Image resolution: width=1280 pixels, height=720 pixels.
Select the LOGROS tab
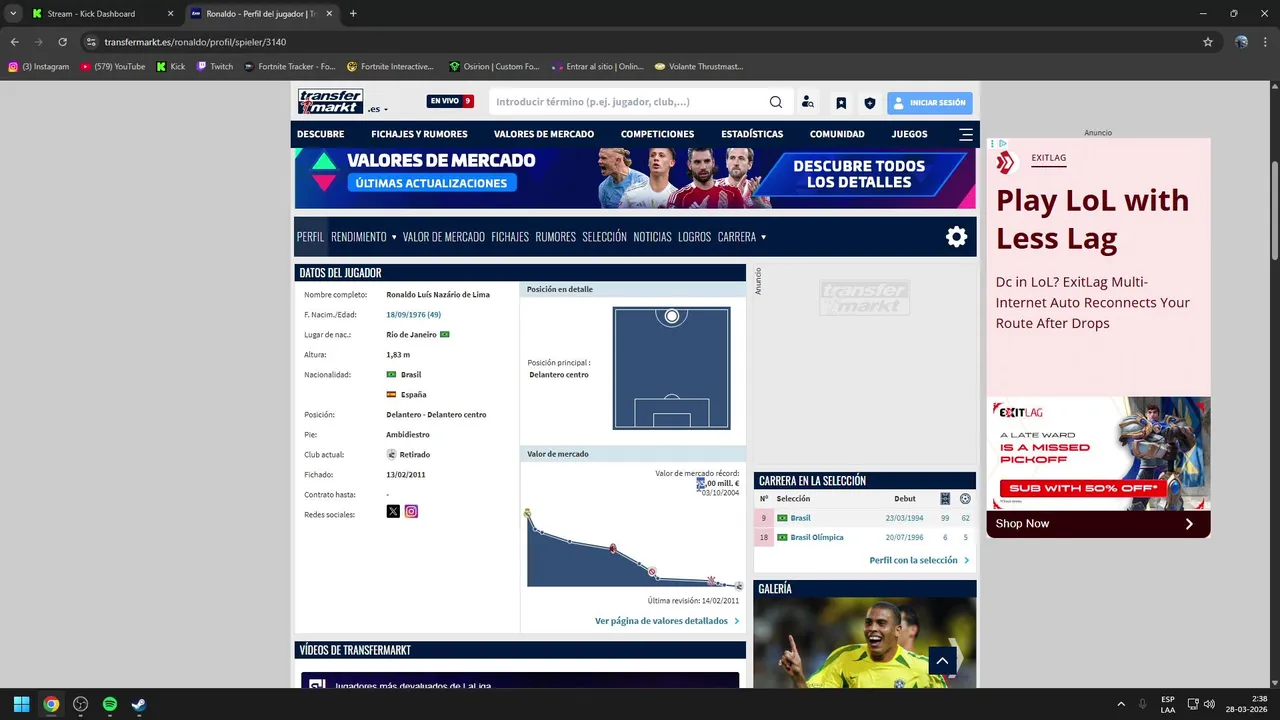[694, 237]
